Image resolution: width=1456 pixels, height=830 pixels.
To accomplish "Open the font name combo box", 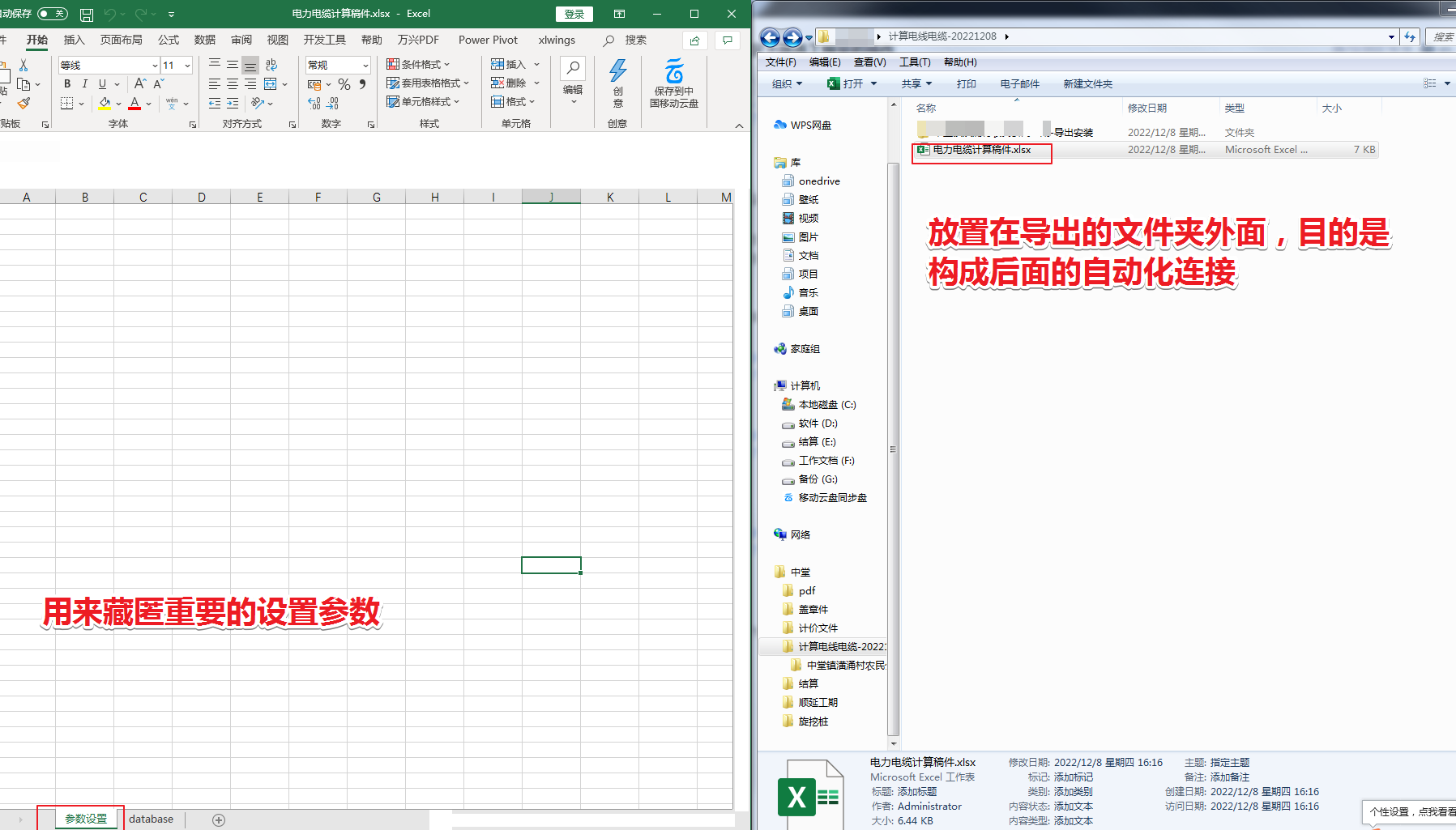I will (109, 65).
